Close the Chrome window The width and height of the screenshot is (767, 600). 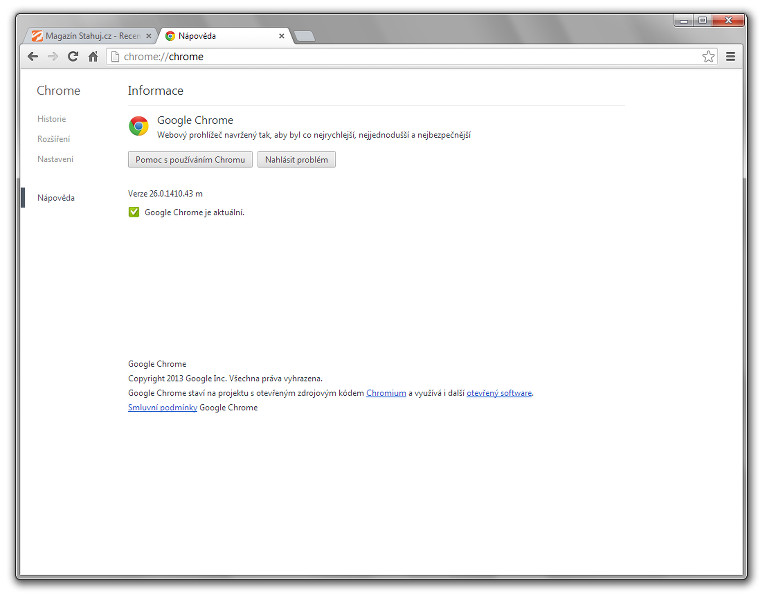[x=728, y=21]
